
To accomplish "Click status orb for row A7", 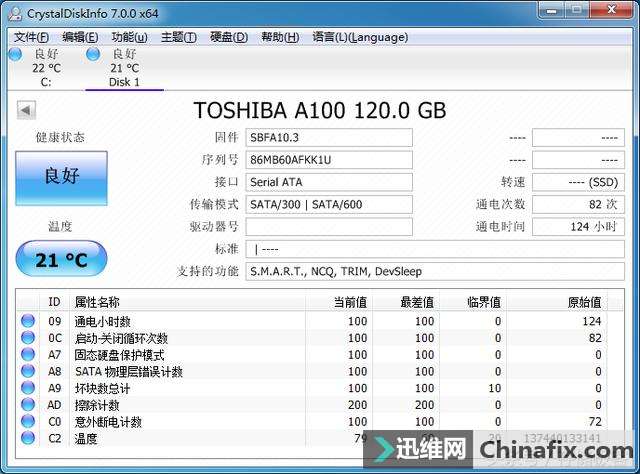I will tap(28, 354).
